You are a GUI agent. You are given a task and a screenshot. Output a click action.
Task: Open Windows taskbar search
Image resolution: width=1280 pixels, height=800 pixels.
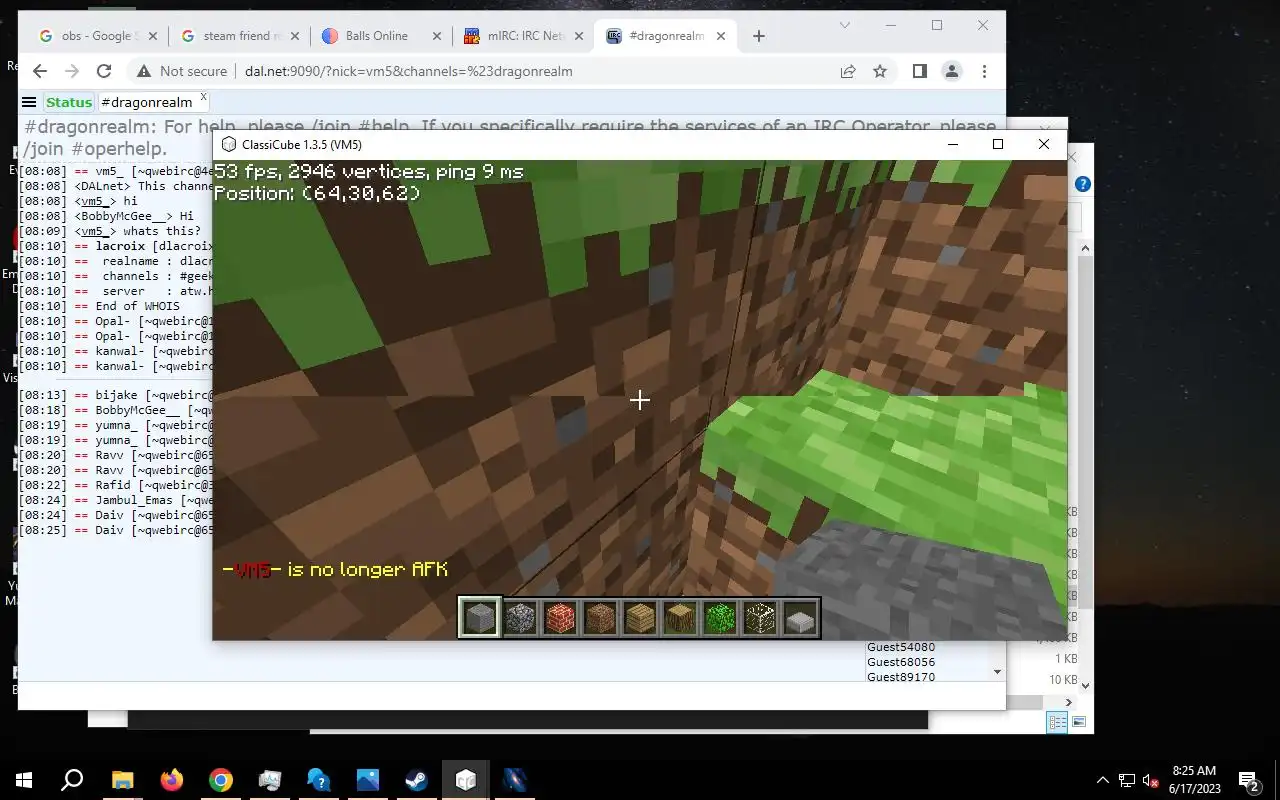coord(72,780)
